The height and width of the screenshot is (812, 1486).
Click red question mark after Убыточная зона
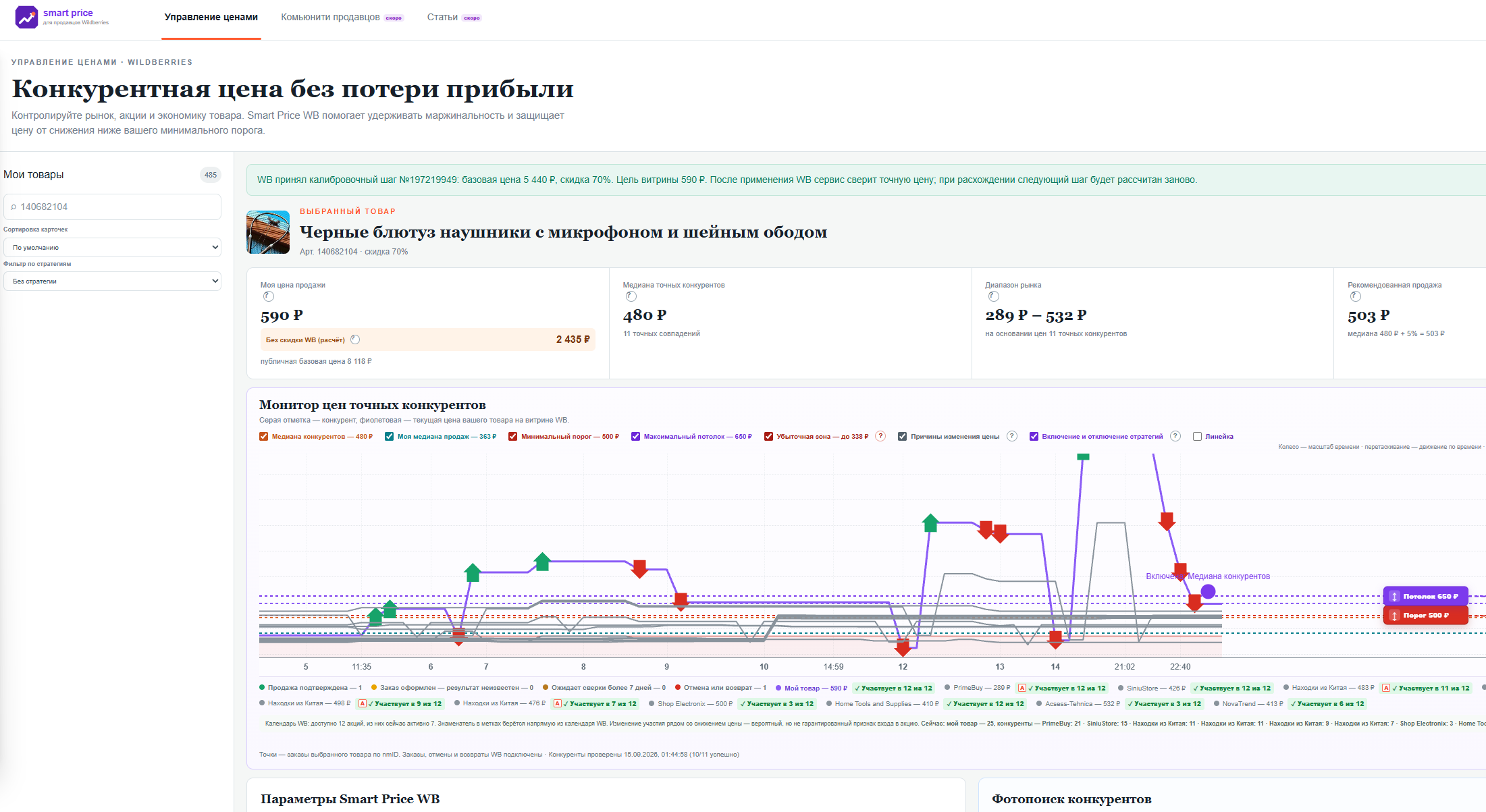click(880, 436)
